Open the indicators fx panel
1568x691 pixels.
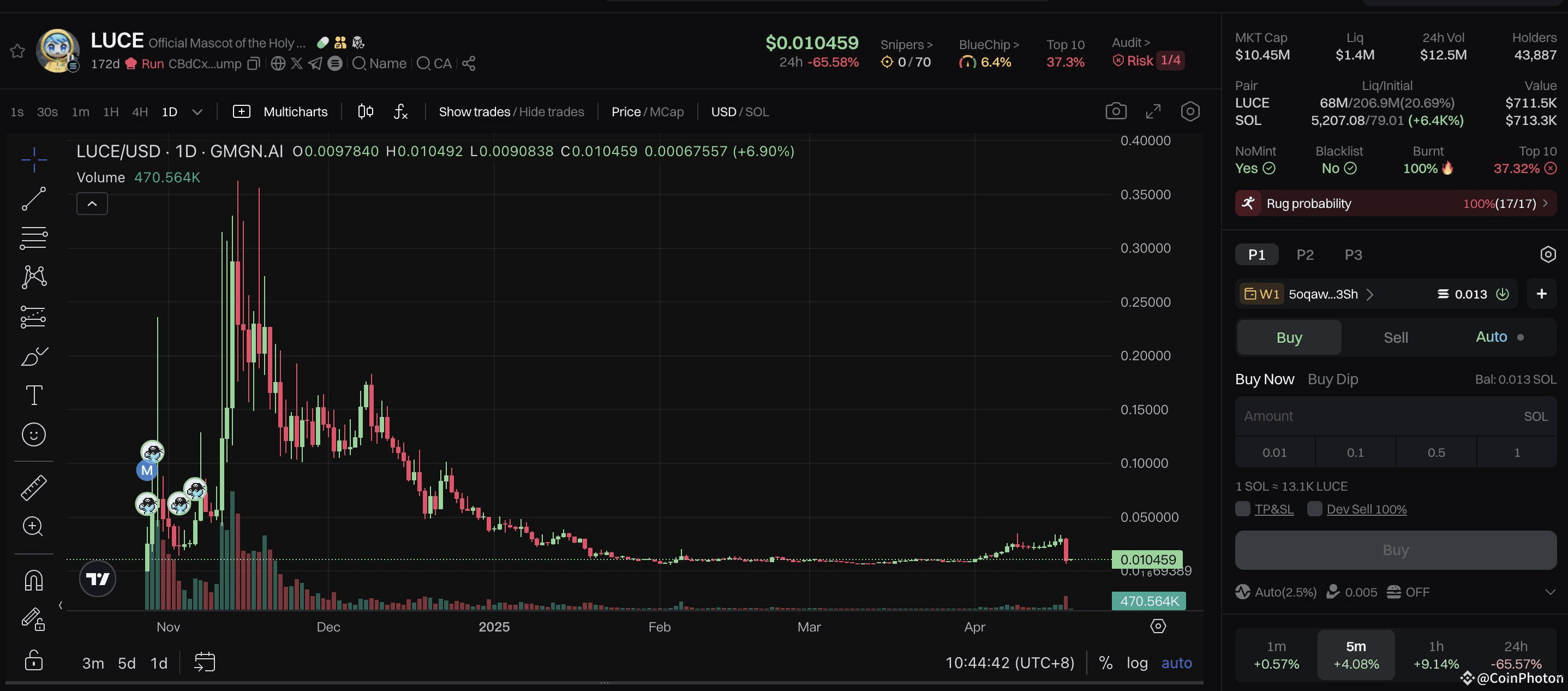click(400, 111)
